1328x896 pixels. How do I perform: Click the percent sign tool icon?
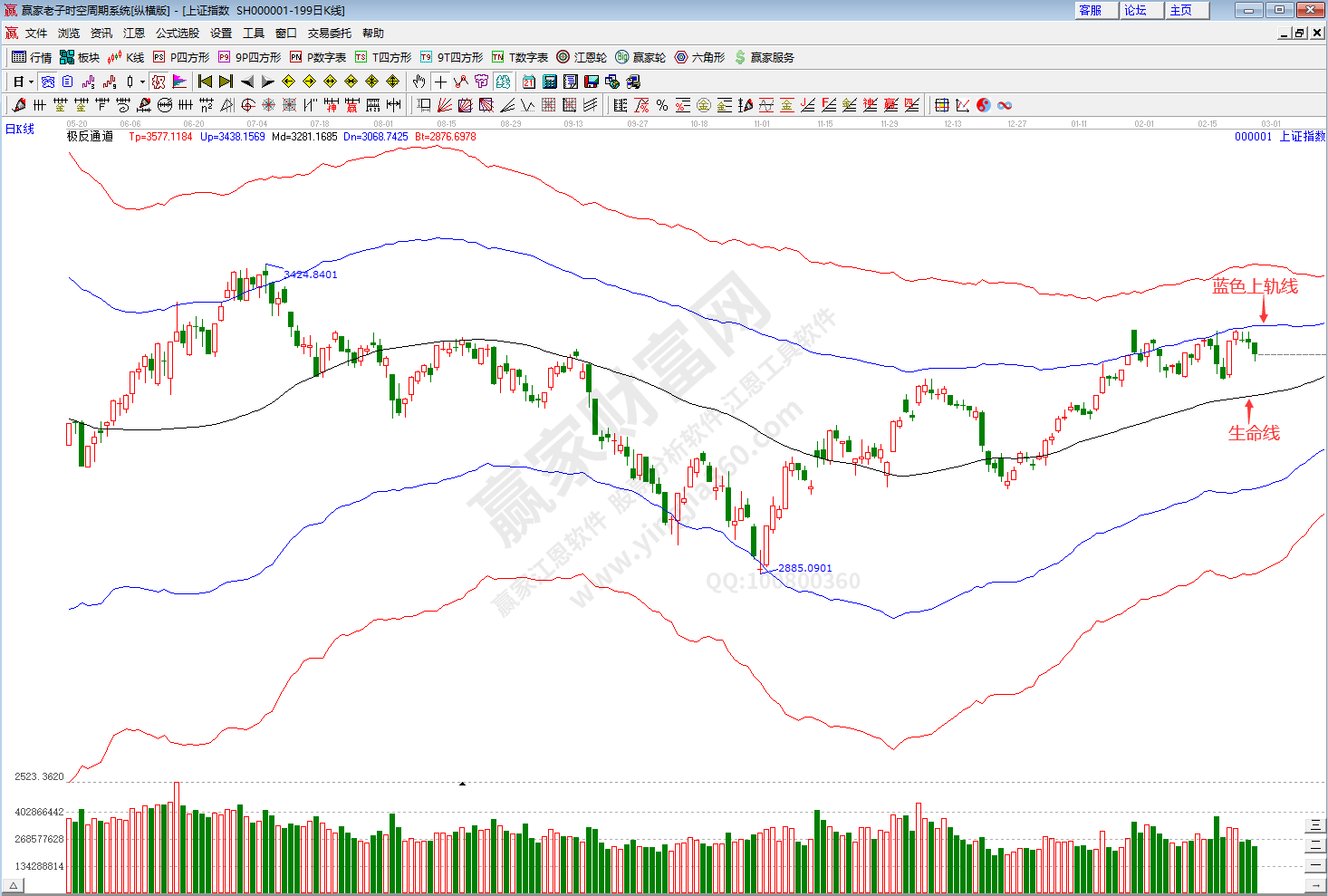click(x=662, y=105)
